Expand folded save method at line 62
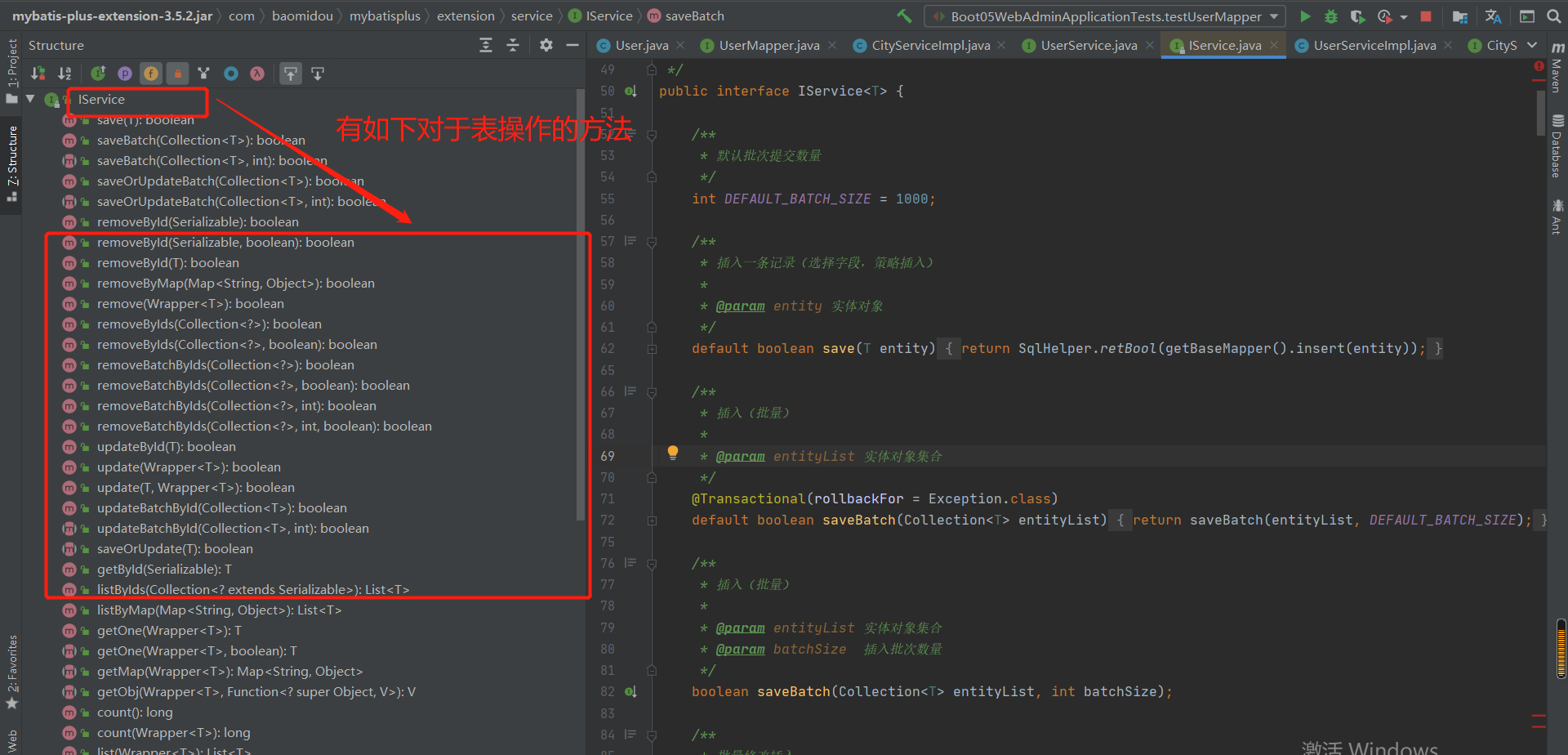The height and width of the screenshot is (755, 1568). click(x=652, y=349)
